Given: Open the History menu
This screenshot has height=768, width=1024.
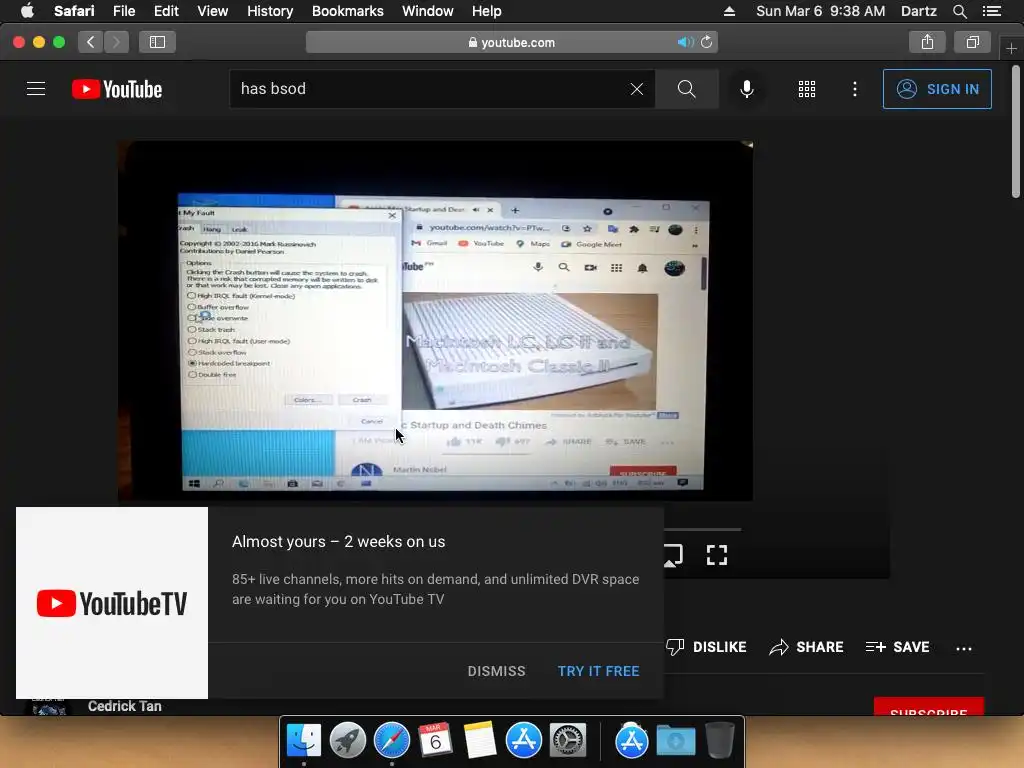Looking at the screenshot, I should (x=270, y=11).
